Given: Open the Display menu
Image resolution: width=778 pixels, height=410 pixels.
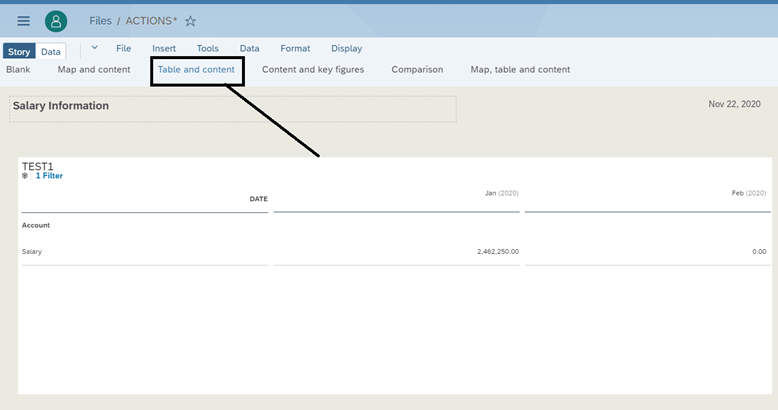Looking at the screenshot, I should click(x=346, y=48).
